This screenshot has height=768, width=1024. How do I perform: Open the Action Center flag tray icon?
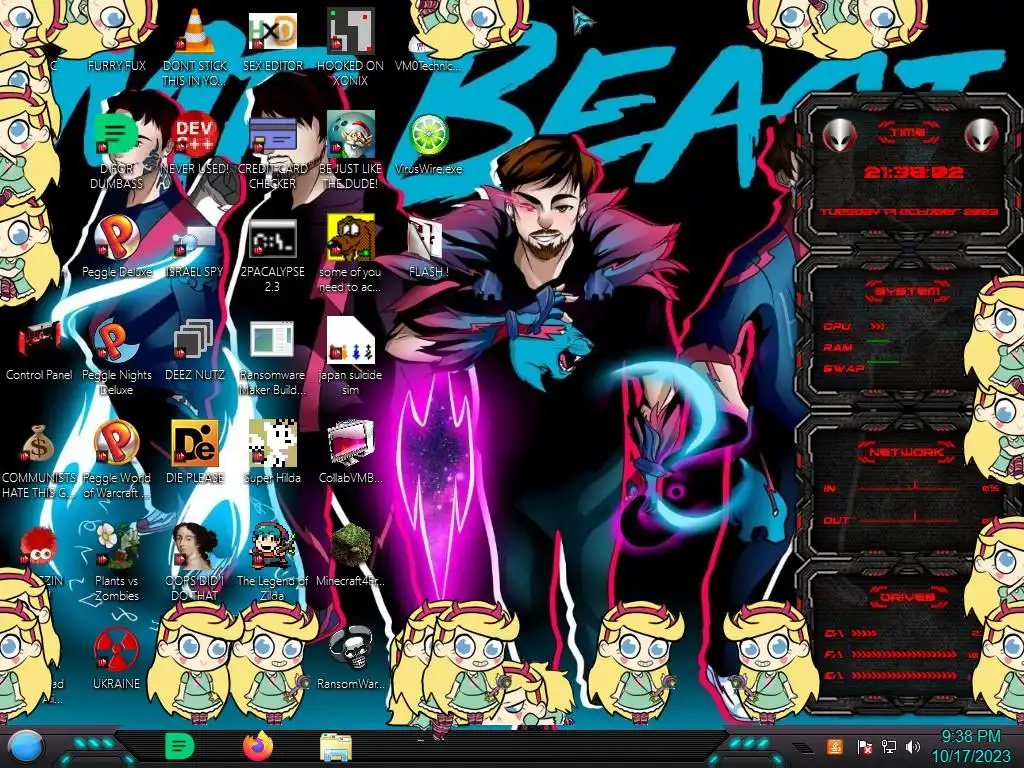pos(865,746)
